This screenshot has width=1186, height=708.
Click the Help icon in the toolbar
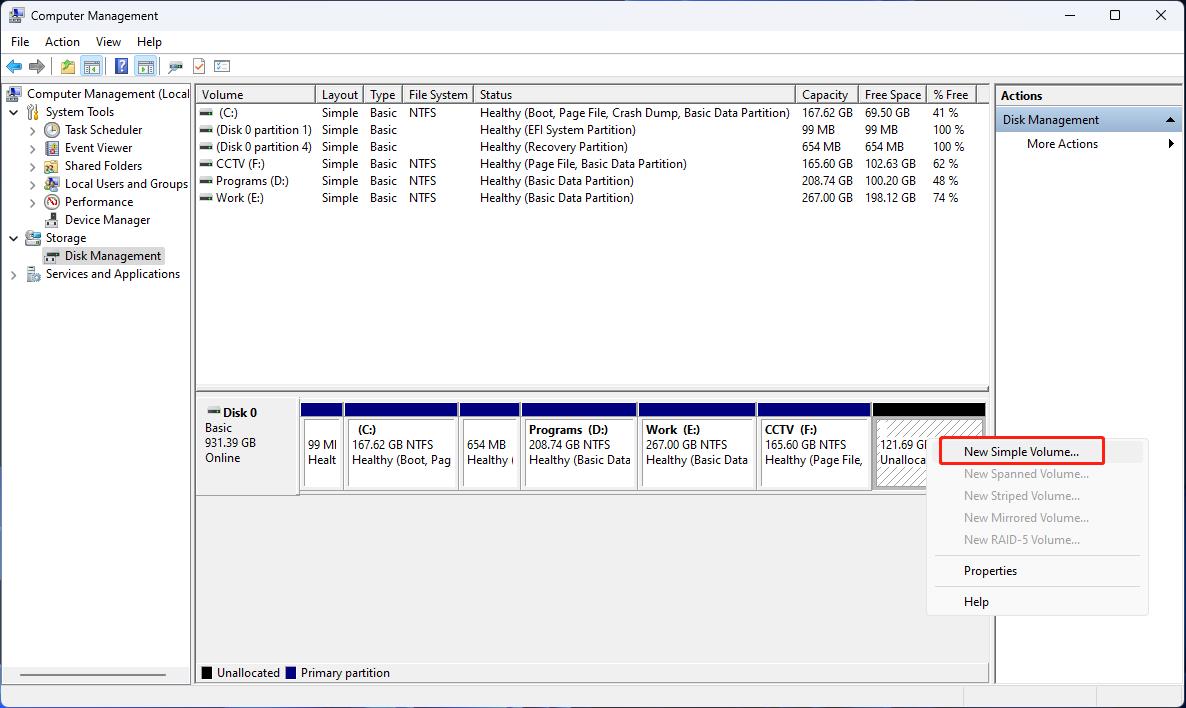point(119,66)
